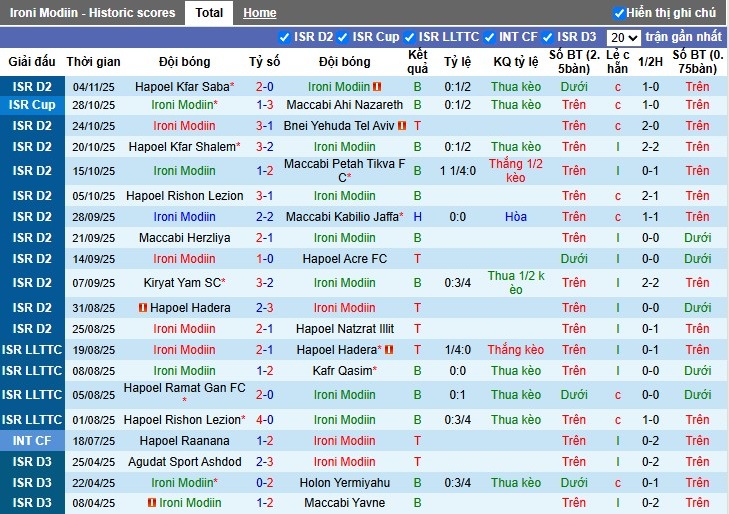The height and width of the screenshot is (514, 729).
Task: Open Ironi Modiin home link on 24/10/25
Action: (x=185, y=125)
